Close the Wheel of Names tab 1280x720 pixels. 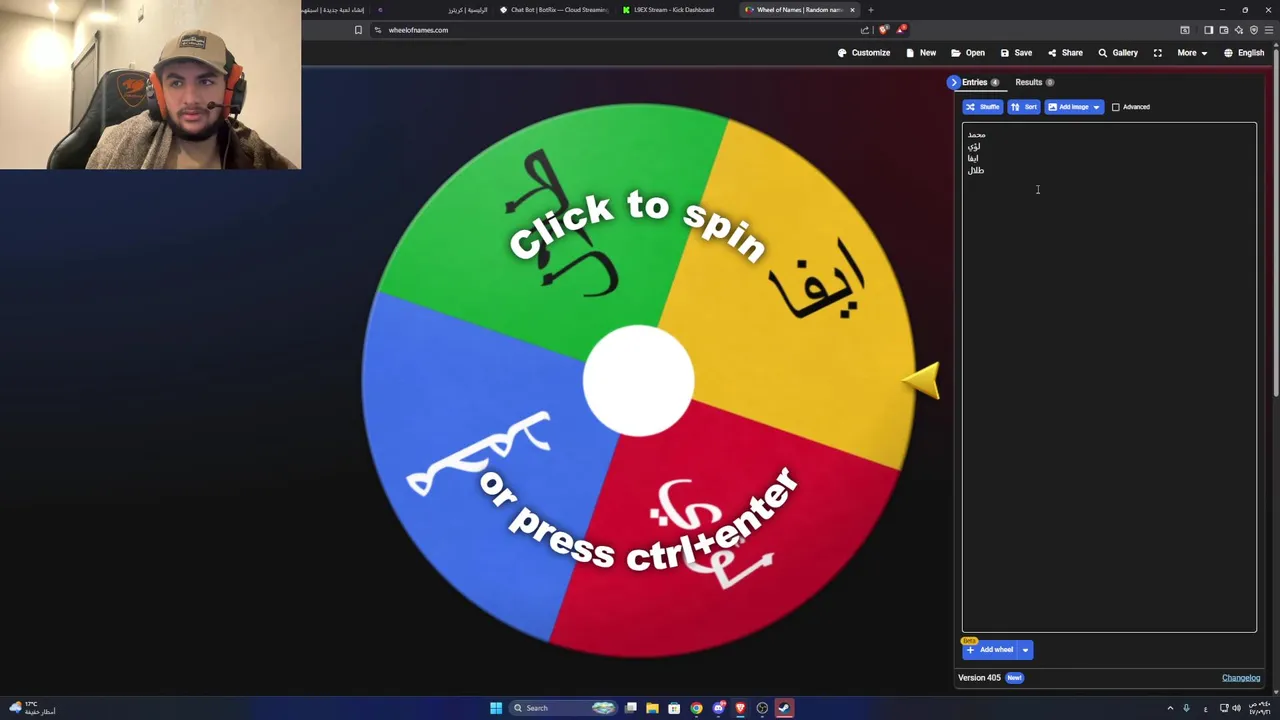852,10
